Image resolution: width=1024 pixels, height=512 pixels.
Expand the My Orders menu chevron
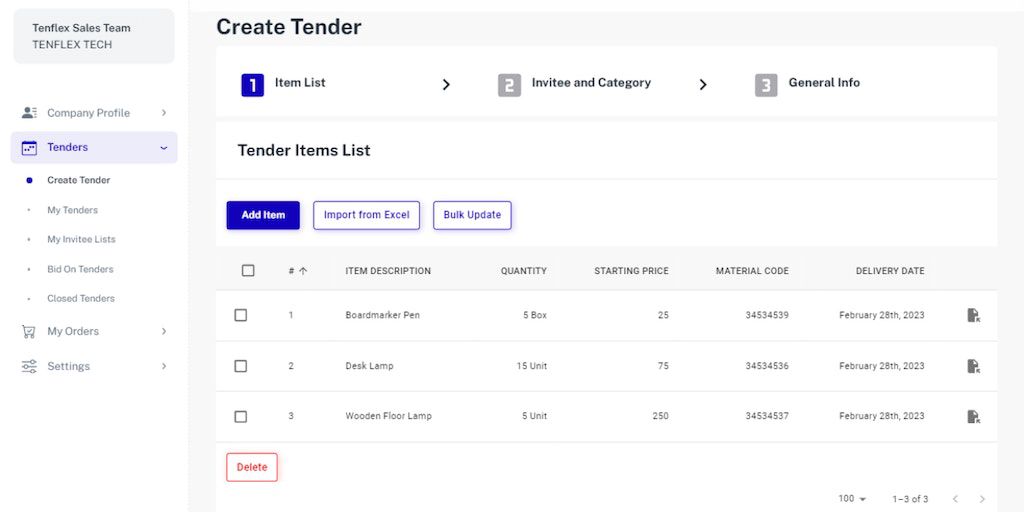pyautogui.click(x=164, y=332)
